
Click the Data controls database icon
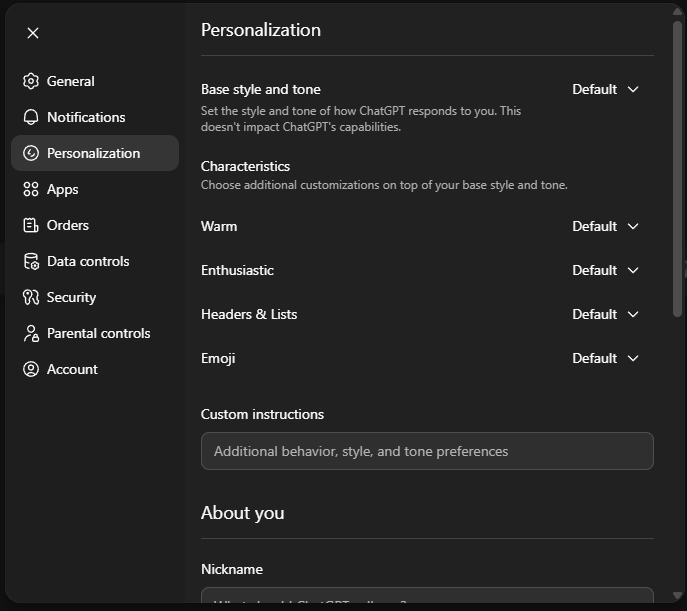tap(31, 261)
